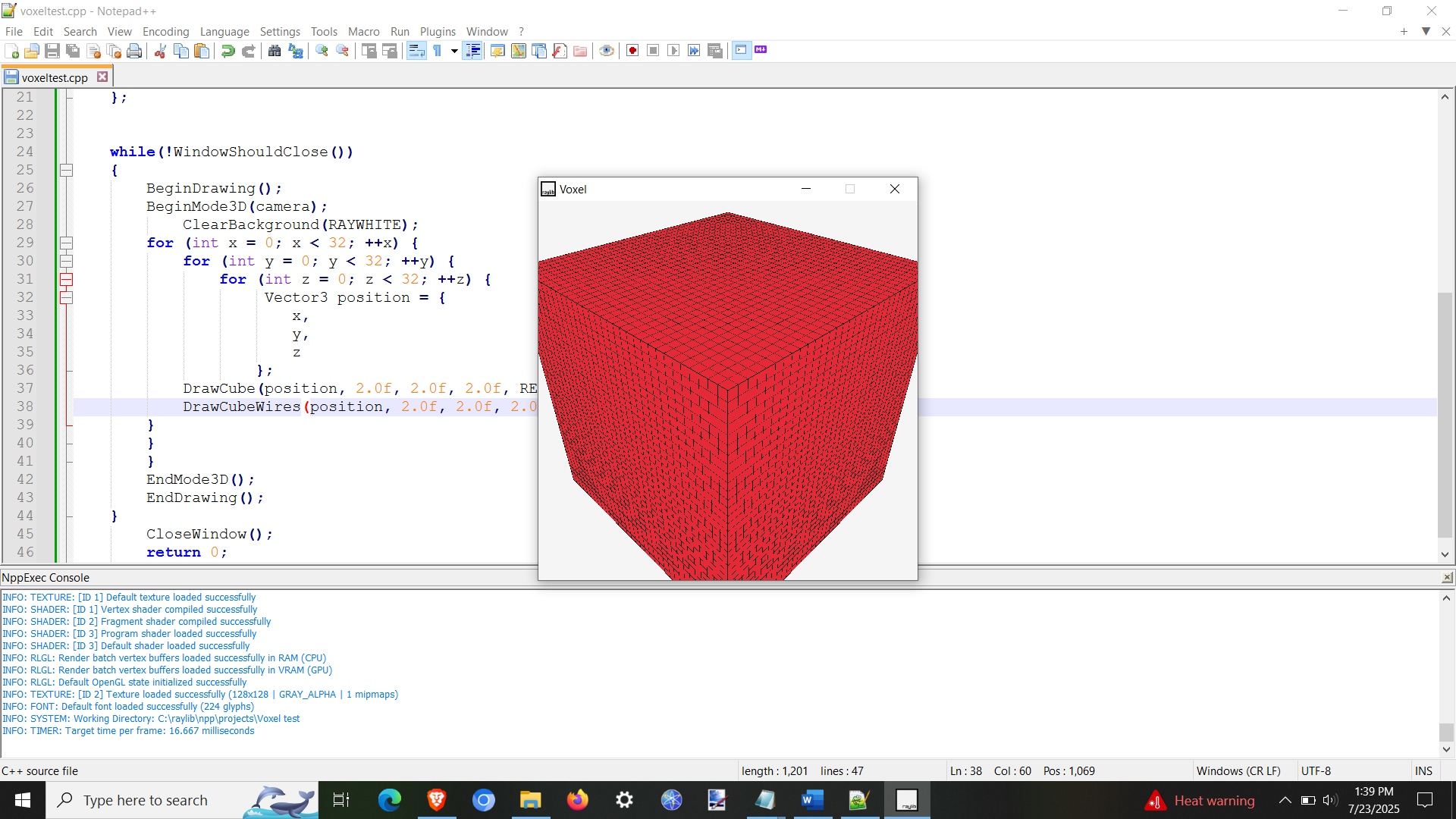Open the File menu
1456x819 pixels.
pyautogui.click(x=14, y=31)
